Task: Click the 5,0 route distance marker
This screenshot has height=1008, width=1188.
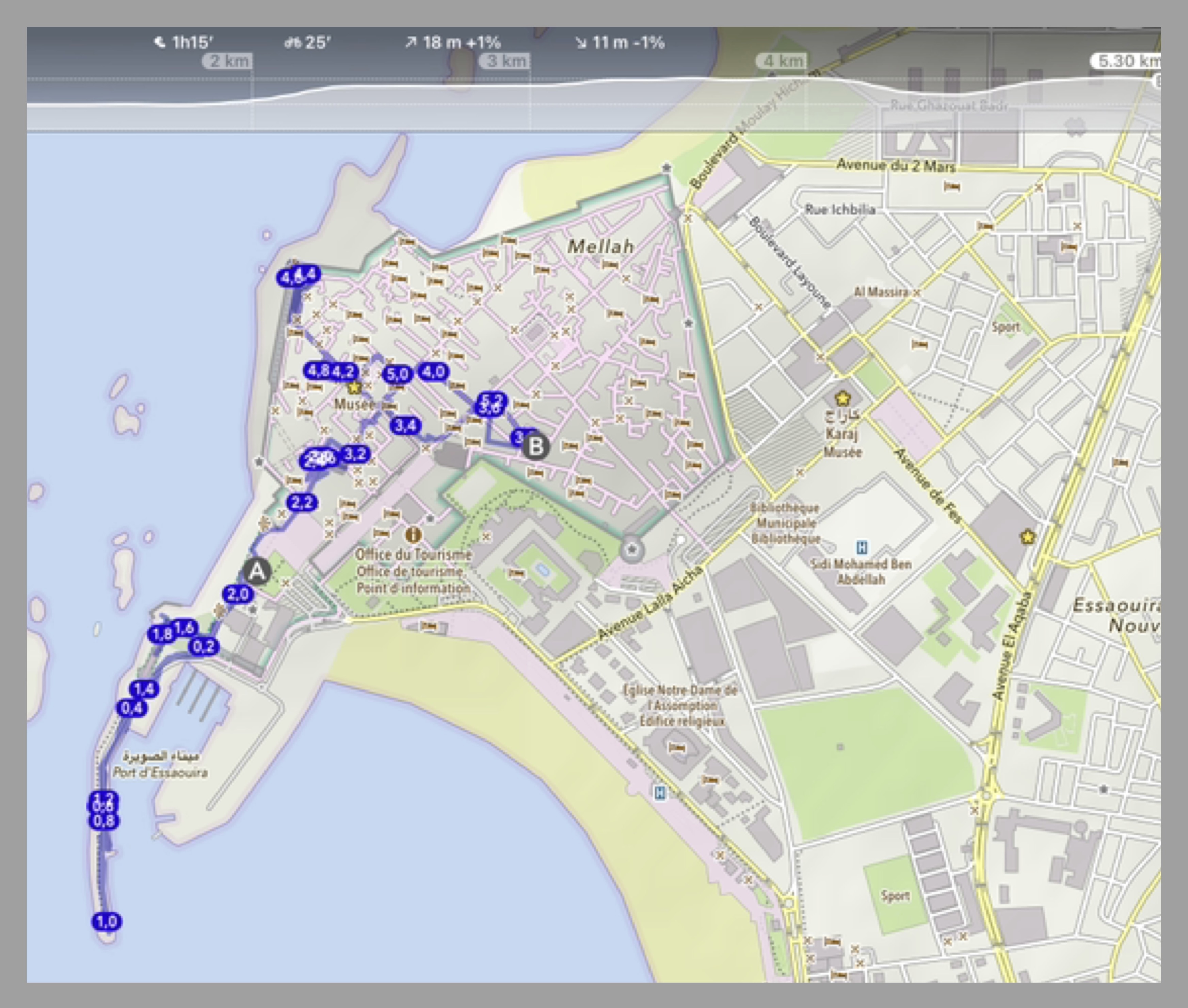Action: coord(397,374)
